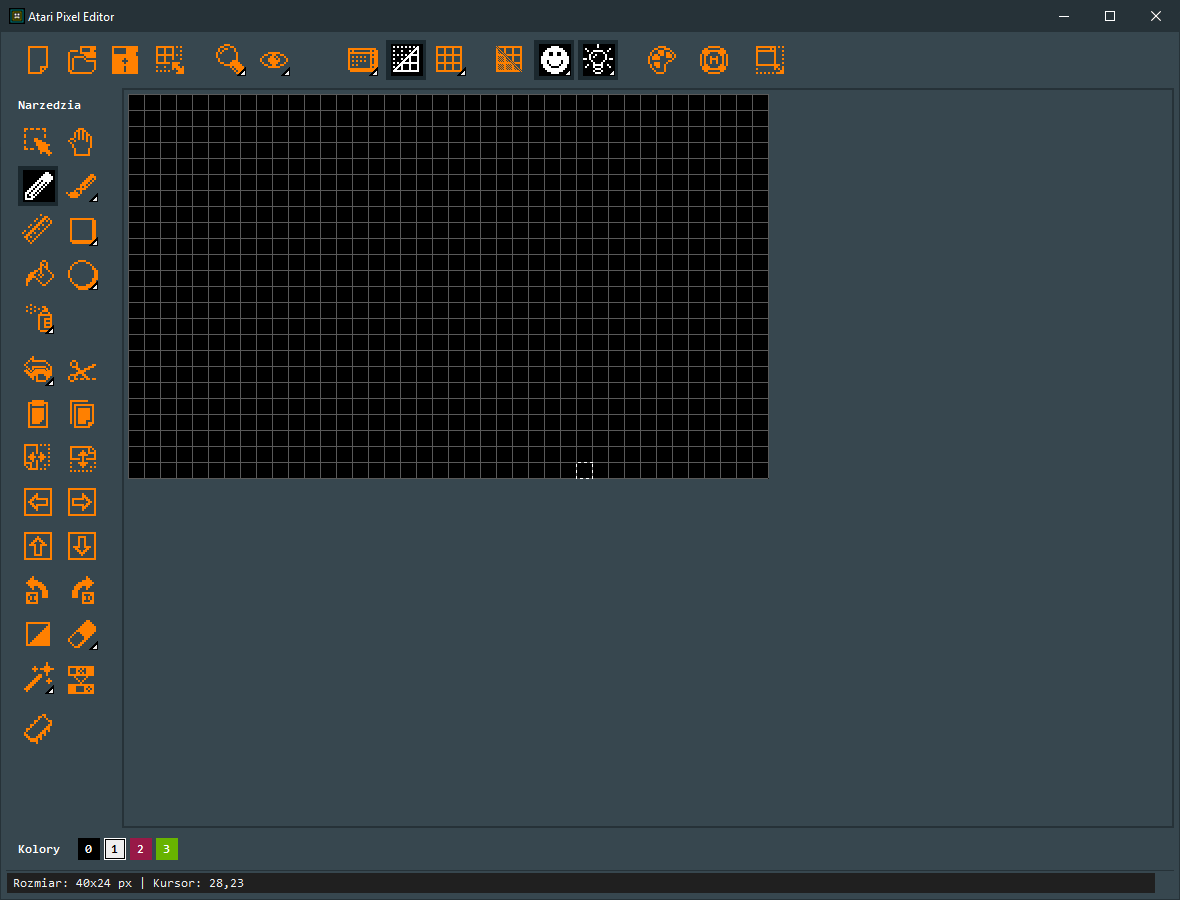Open the Eraser tool options
1180x900 pixels.
point(81,634)
